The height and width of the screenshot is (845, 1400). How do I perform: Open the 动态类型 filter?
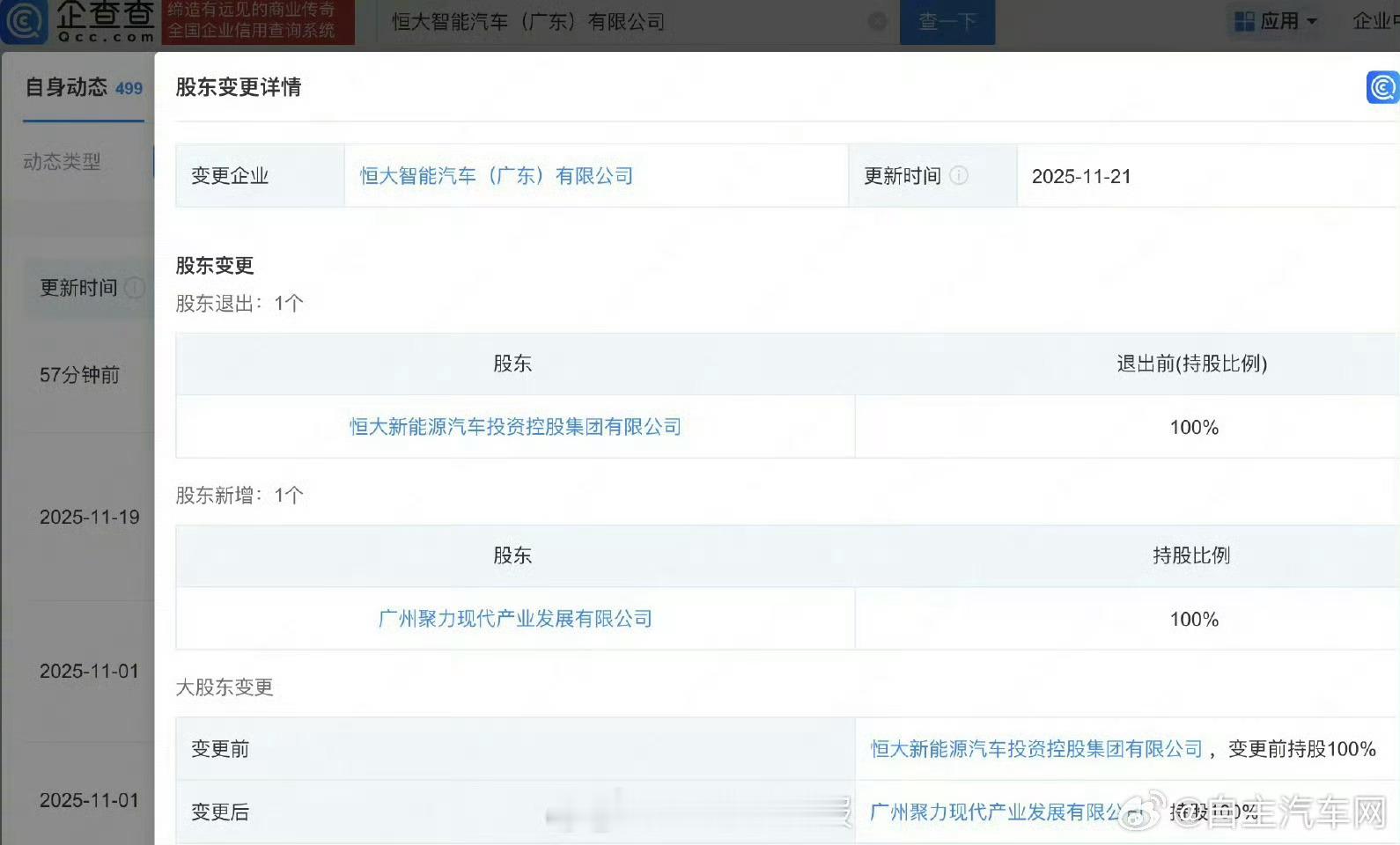[62, 161]
